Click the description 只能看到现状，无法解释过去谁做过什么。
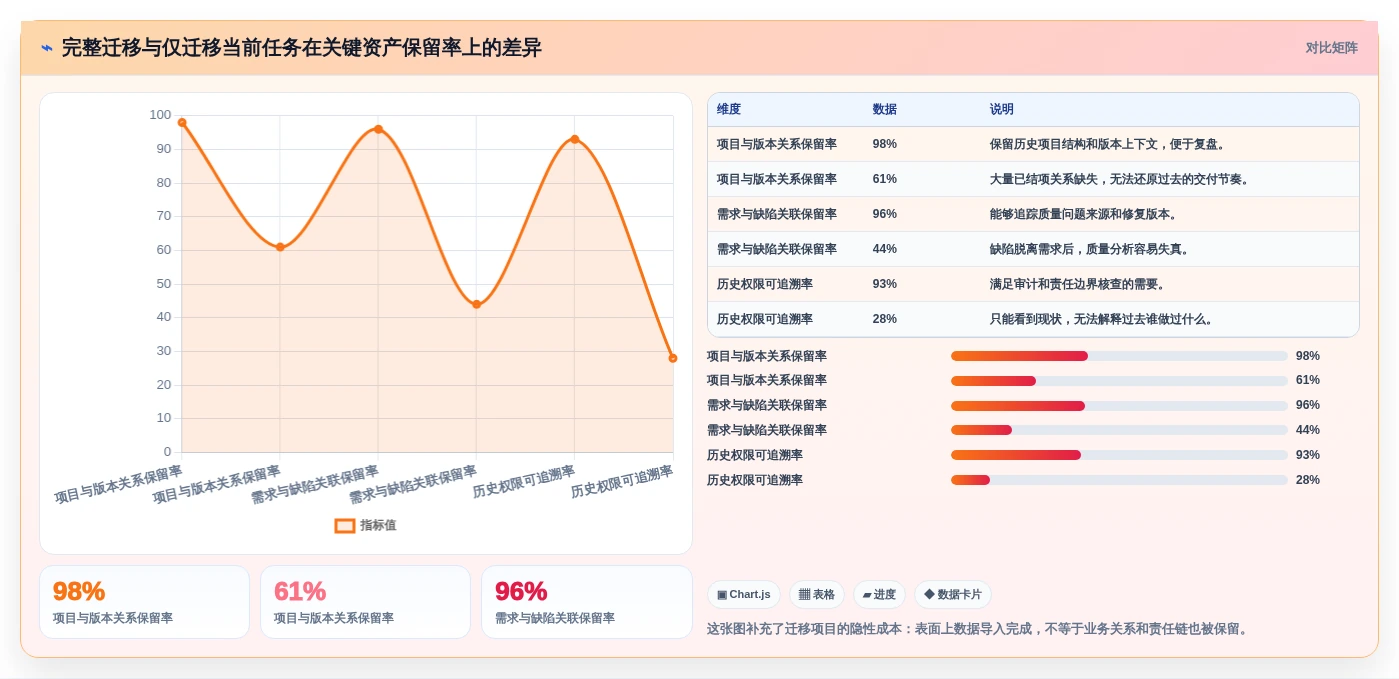Screen dimensions: 1399x679 [x=1102, y=319]
